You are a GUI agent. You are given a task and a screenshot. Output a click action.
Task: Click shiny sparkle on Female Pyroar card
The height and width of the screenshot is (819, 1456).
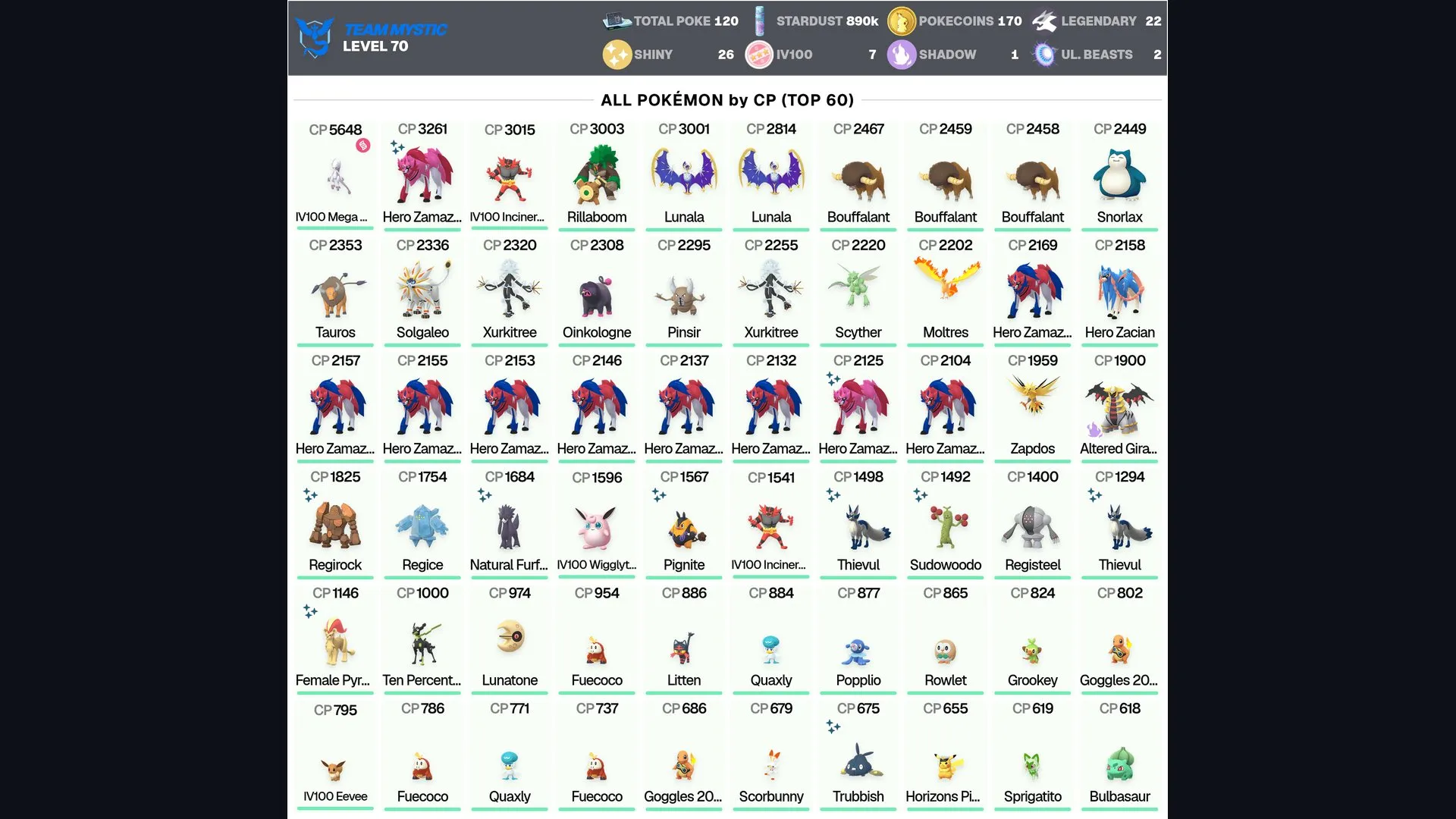tap(310, 611)
